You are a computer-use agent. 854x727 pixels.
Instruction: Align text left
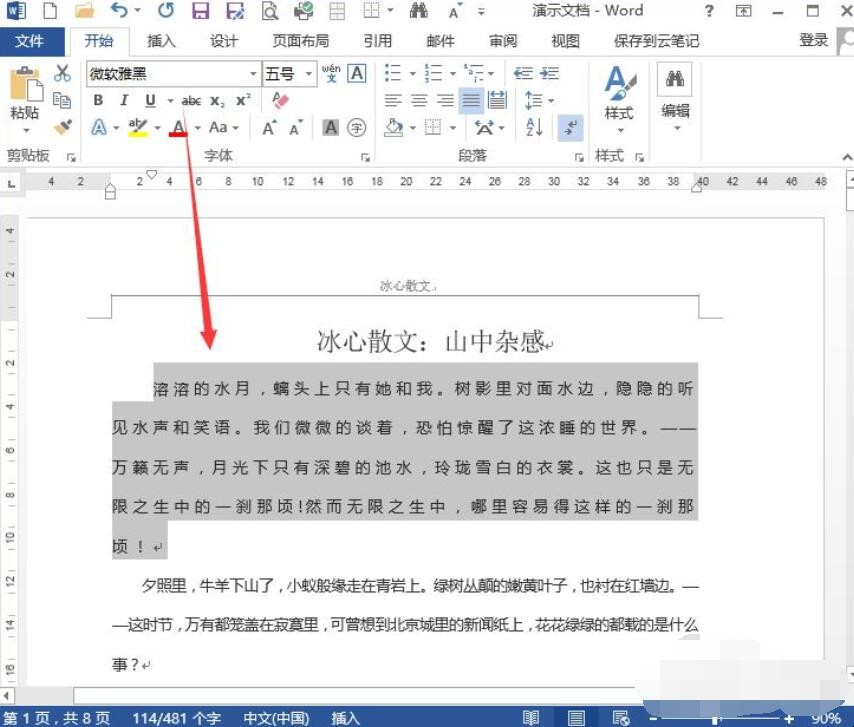[x=393, y=100]
